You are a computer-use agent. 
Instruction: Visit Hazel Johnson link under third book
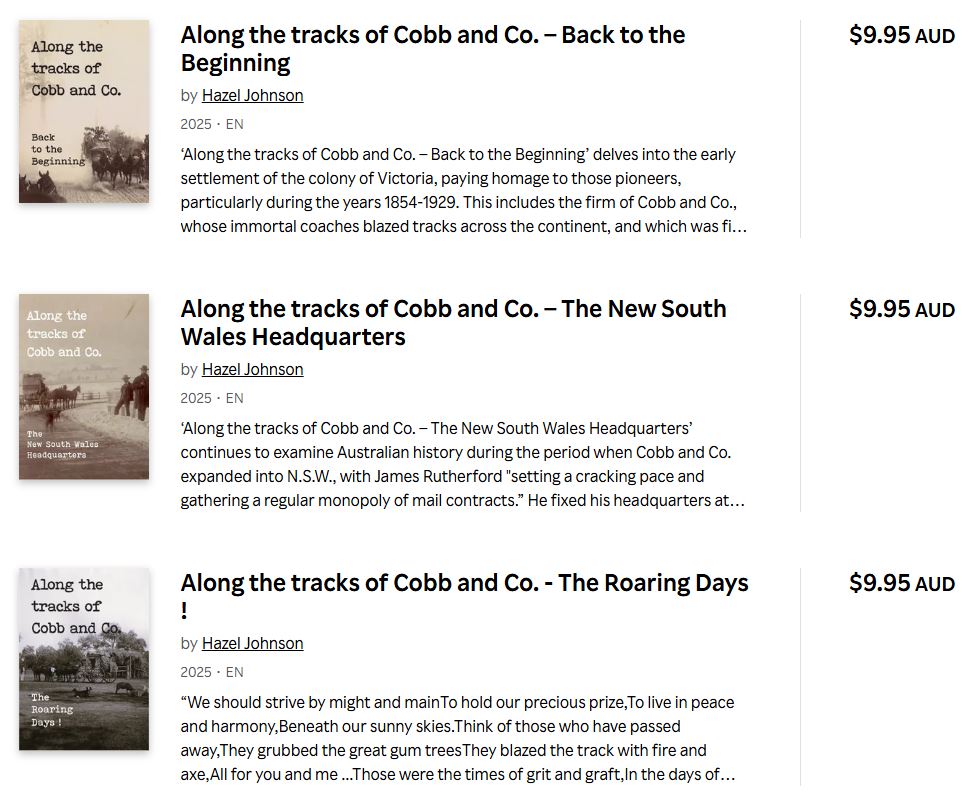click(x=252, y=643)
